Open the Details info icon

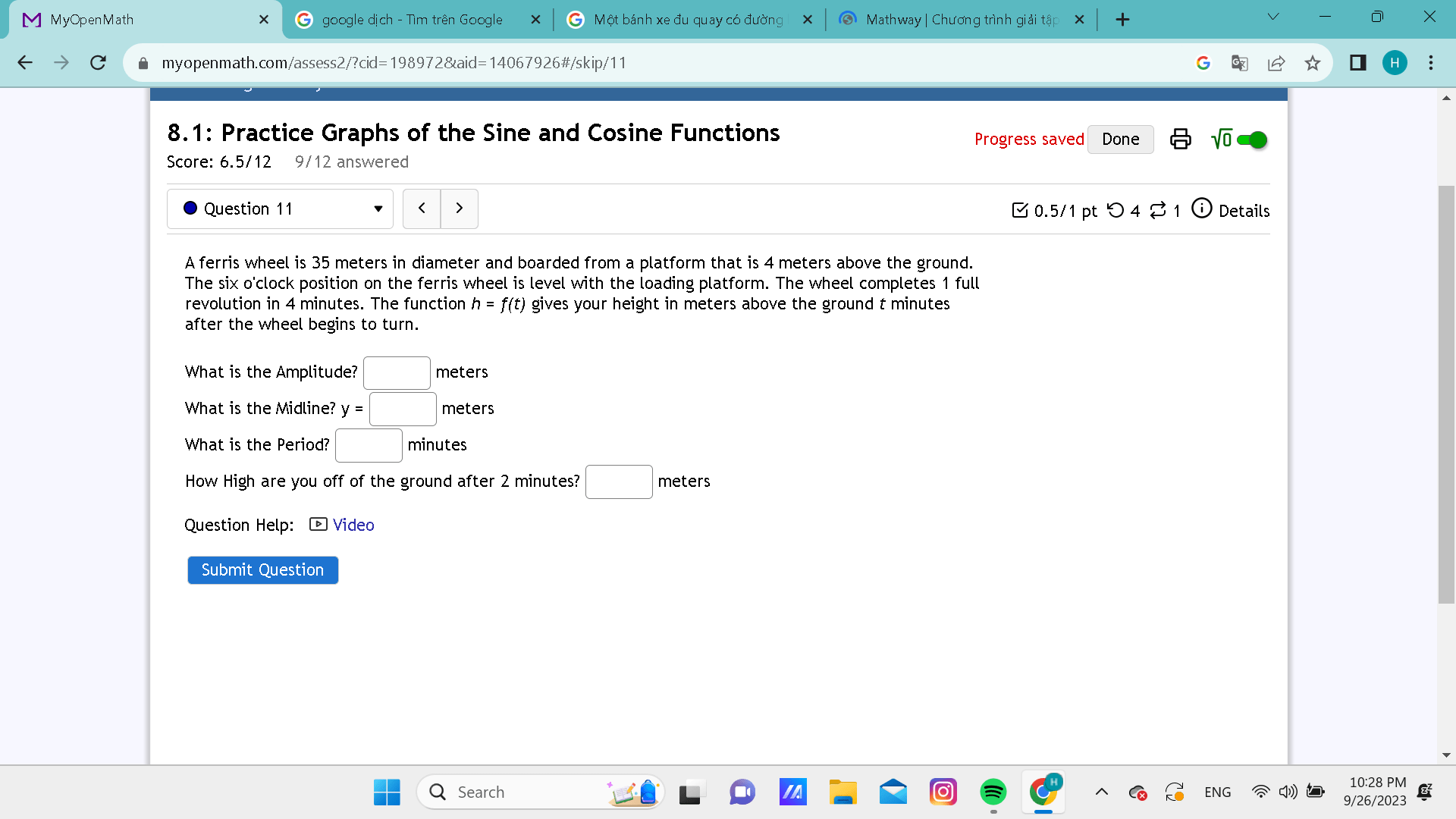(x=1201, y=209)
